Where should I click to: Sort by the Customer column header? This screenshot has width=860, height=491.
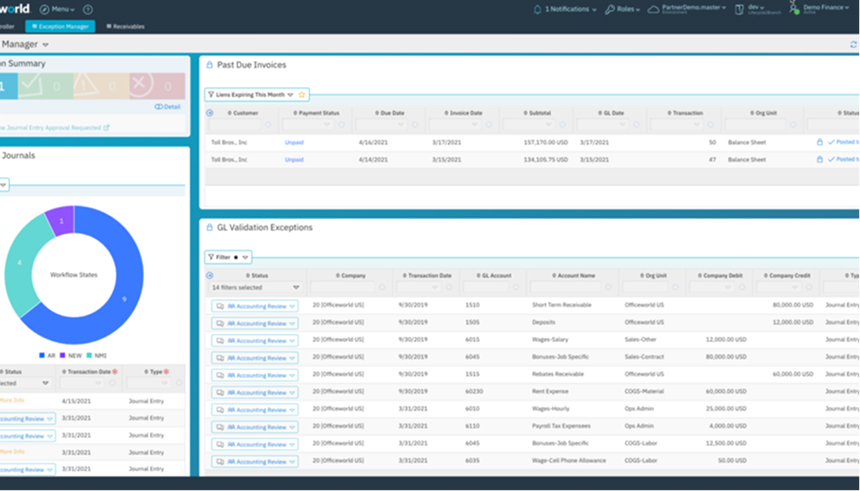[243, 113]
